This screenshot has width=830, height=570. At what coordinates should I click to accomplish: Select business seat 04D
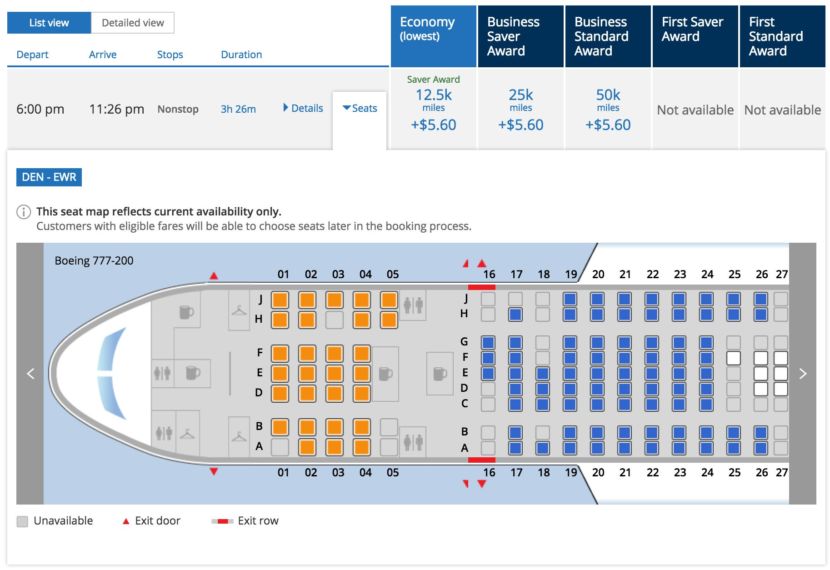pos(362,393)
